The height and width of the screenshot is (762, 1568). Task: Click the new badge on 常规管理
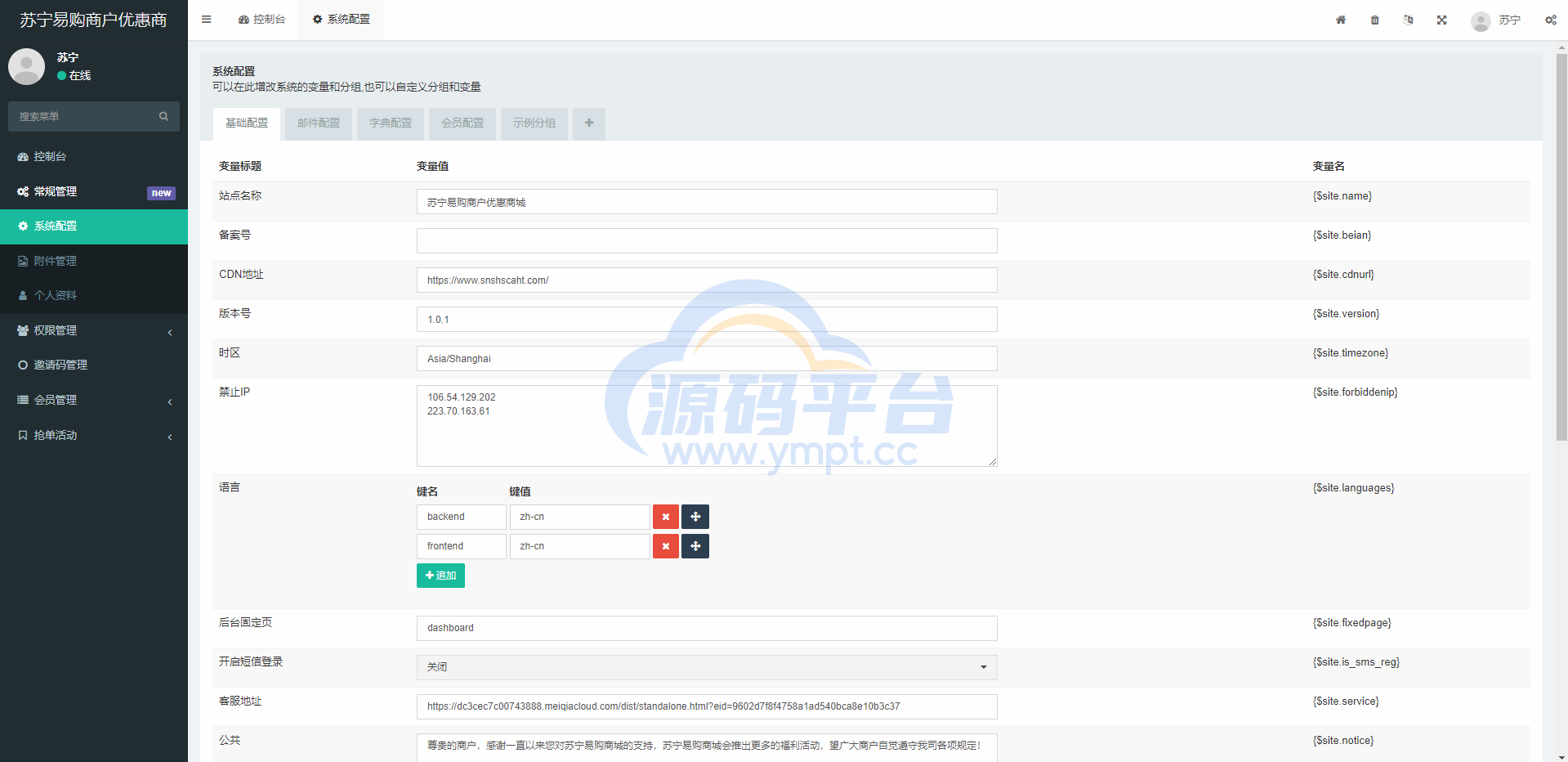coord(161,193)
